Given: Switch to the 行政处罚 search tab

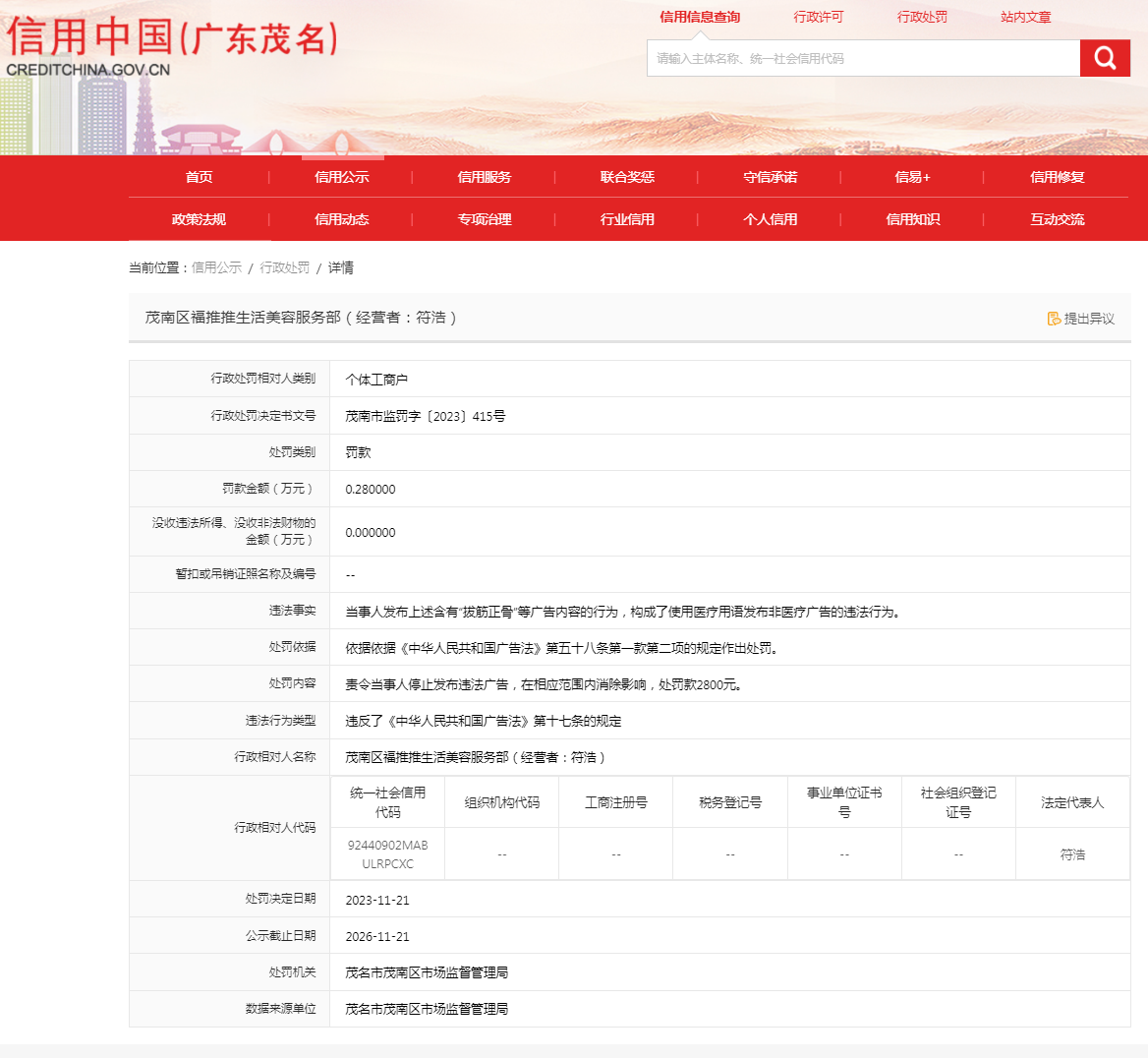Looking at the screenshot, I should pyautogui.click(x=922, y=17).
